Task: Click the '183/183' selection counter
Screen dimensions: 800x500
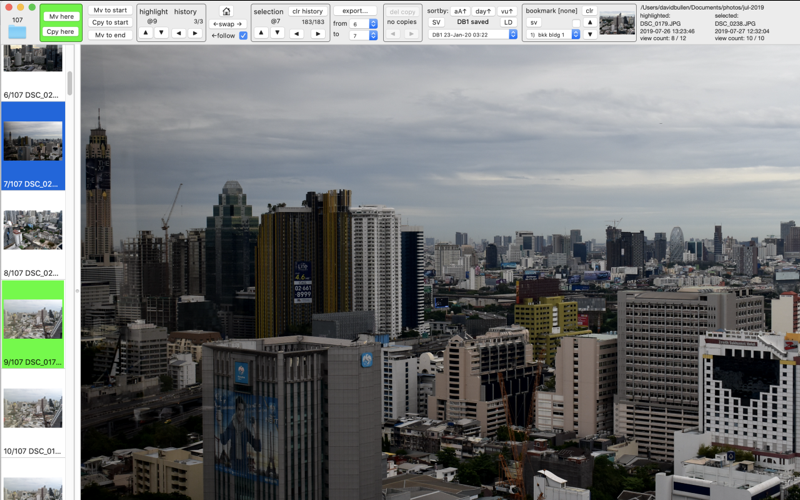Action: pyautogui.click(x=313, y=22)
